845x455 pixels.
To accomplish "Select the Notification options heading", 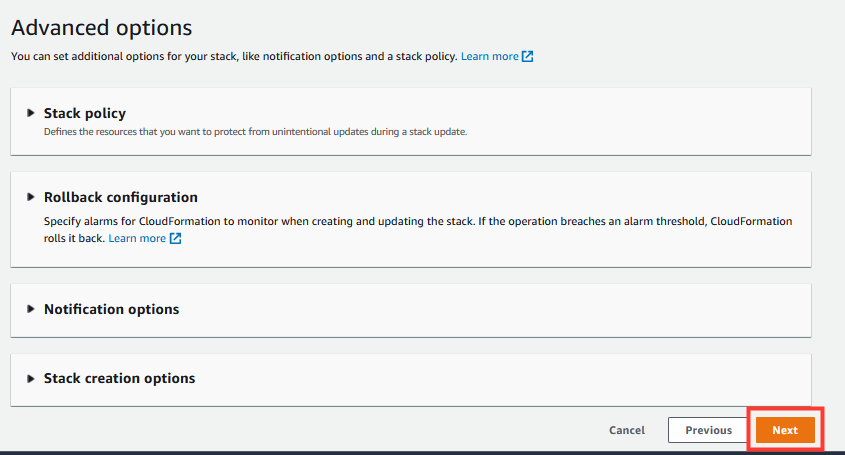I will tap(112, 309).
